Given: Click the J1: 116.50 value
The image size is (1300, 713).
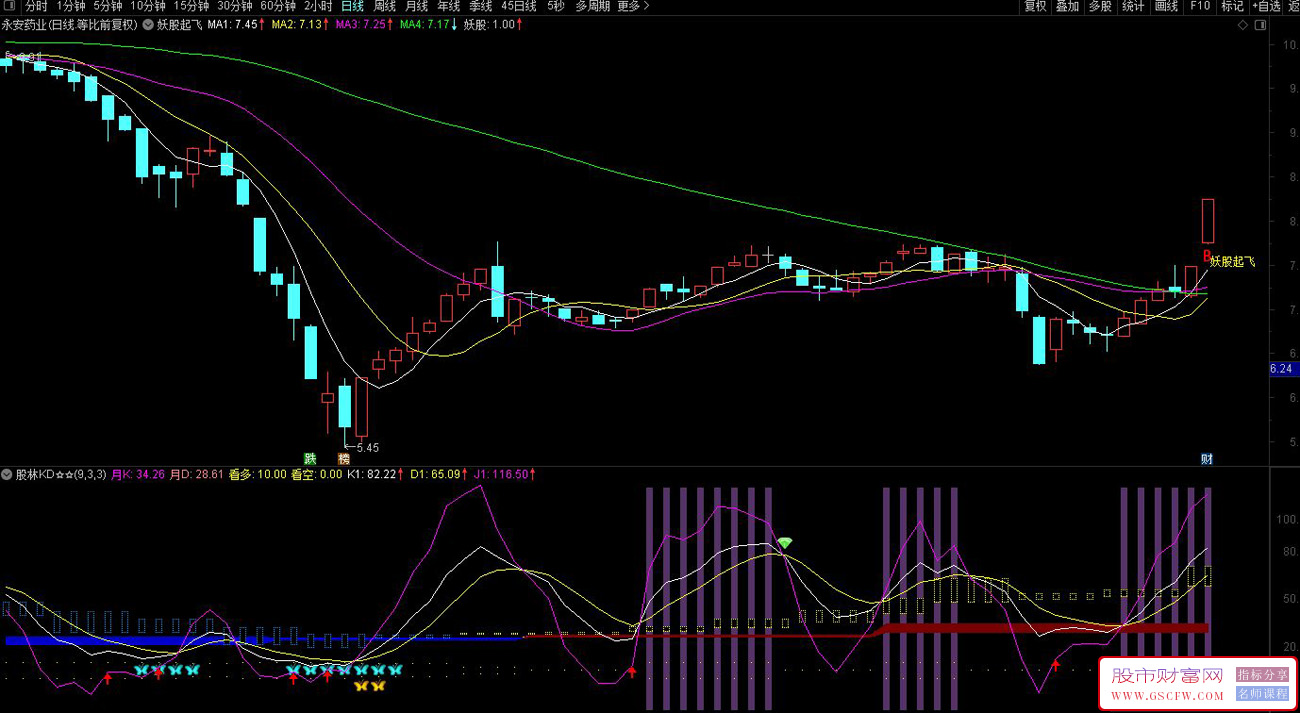Looking at the screenshot, I should [503, 474].
